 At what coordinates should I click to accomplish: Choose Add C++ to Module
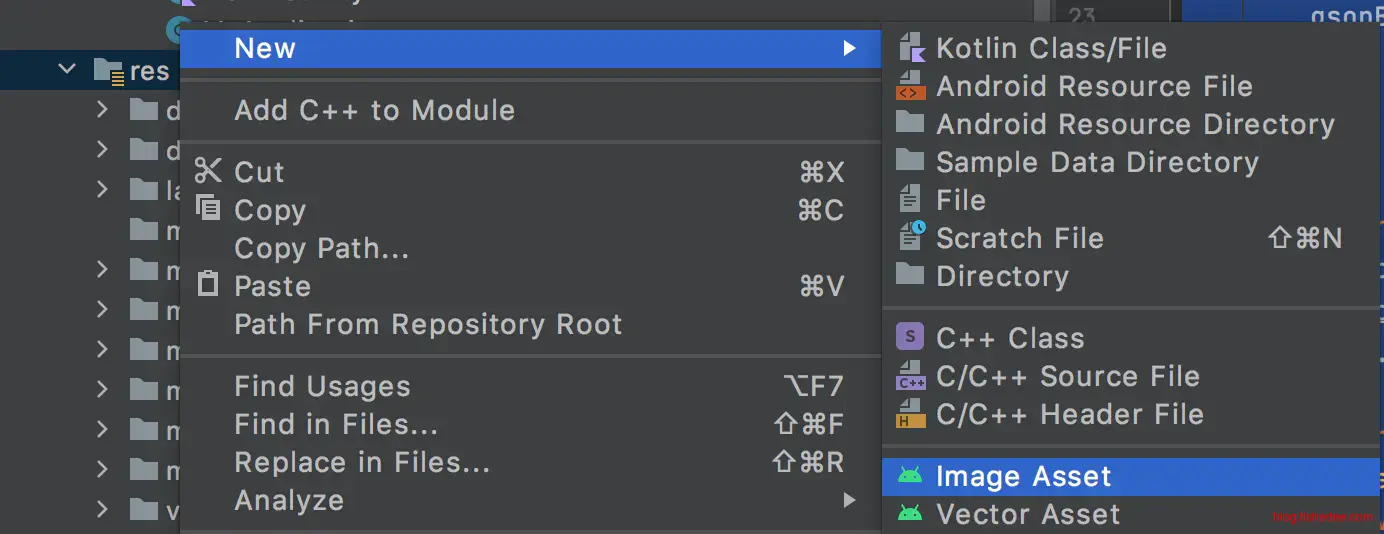pyautogui.click(x=374, y=110)
